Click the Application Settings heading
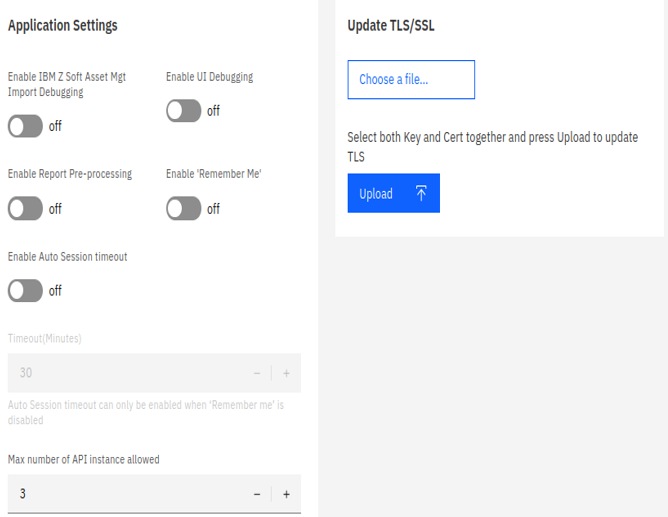 point(62,26)
